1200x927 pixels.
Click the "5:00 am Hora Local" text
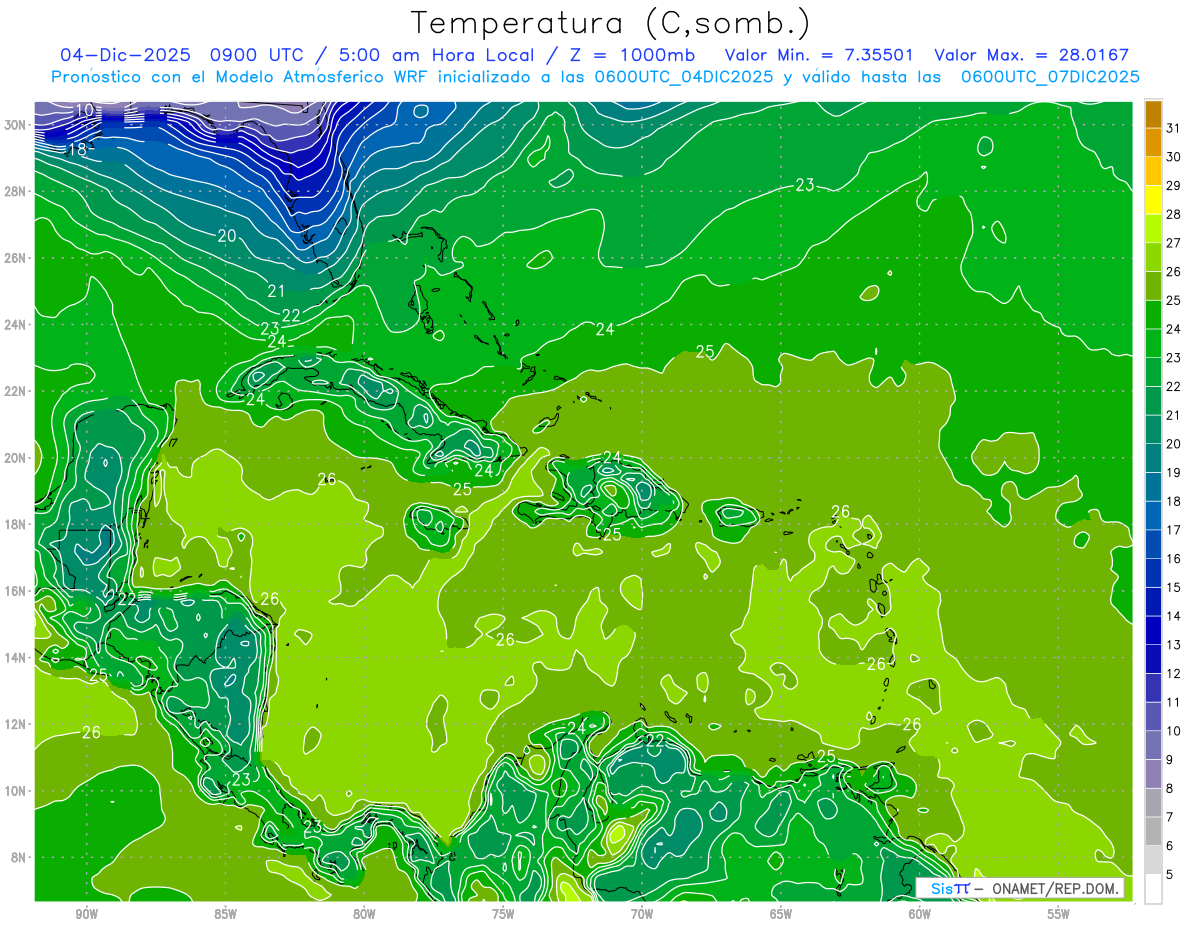point(438,55)
